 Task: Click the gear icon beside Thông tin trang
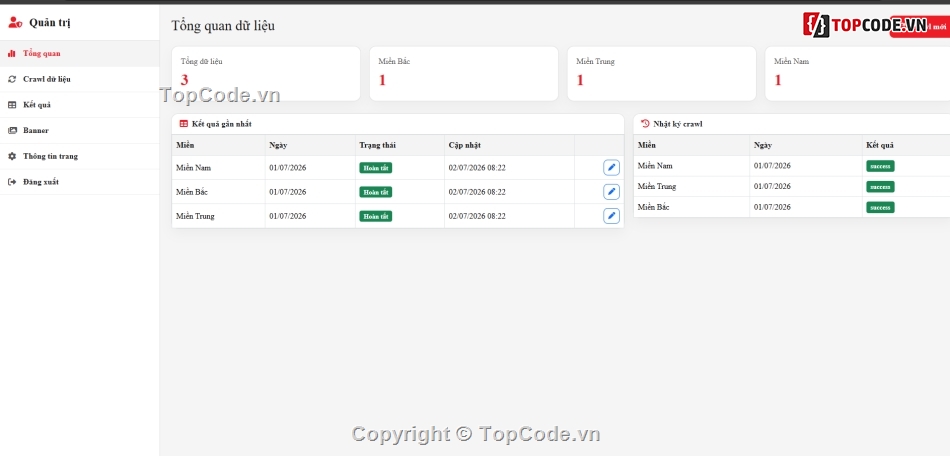click(12, 156)
